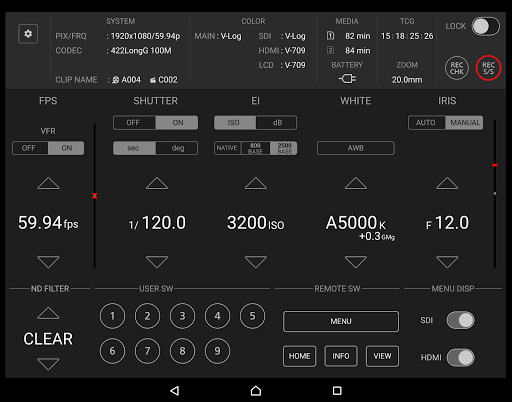Image resolution: width=512 pixels, height=402 pixels.
Task: Decrease shutter speed with the down arrow
Action: 157,262
